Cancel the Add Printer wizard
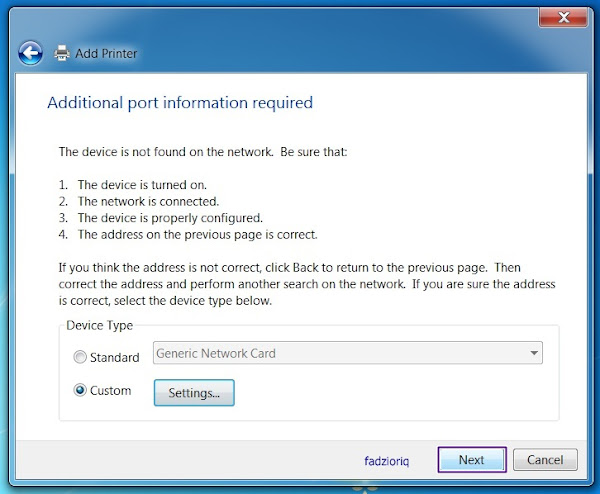Screen dimensions: 600x494 click(545, 460)
